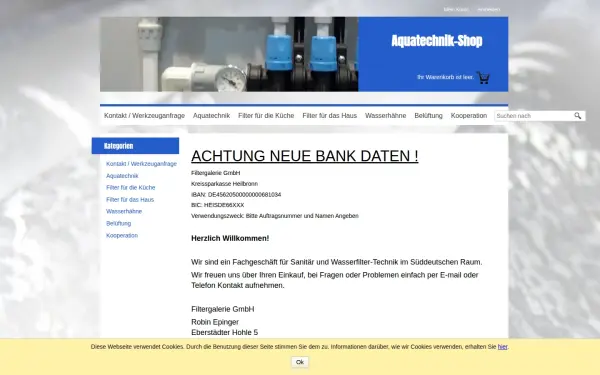The image size is (600, 375).
Task: Select 'Filter für das Haus' in top menu
Action: pyautogui.click(x=329, y=116)
